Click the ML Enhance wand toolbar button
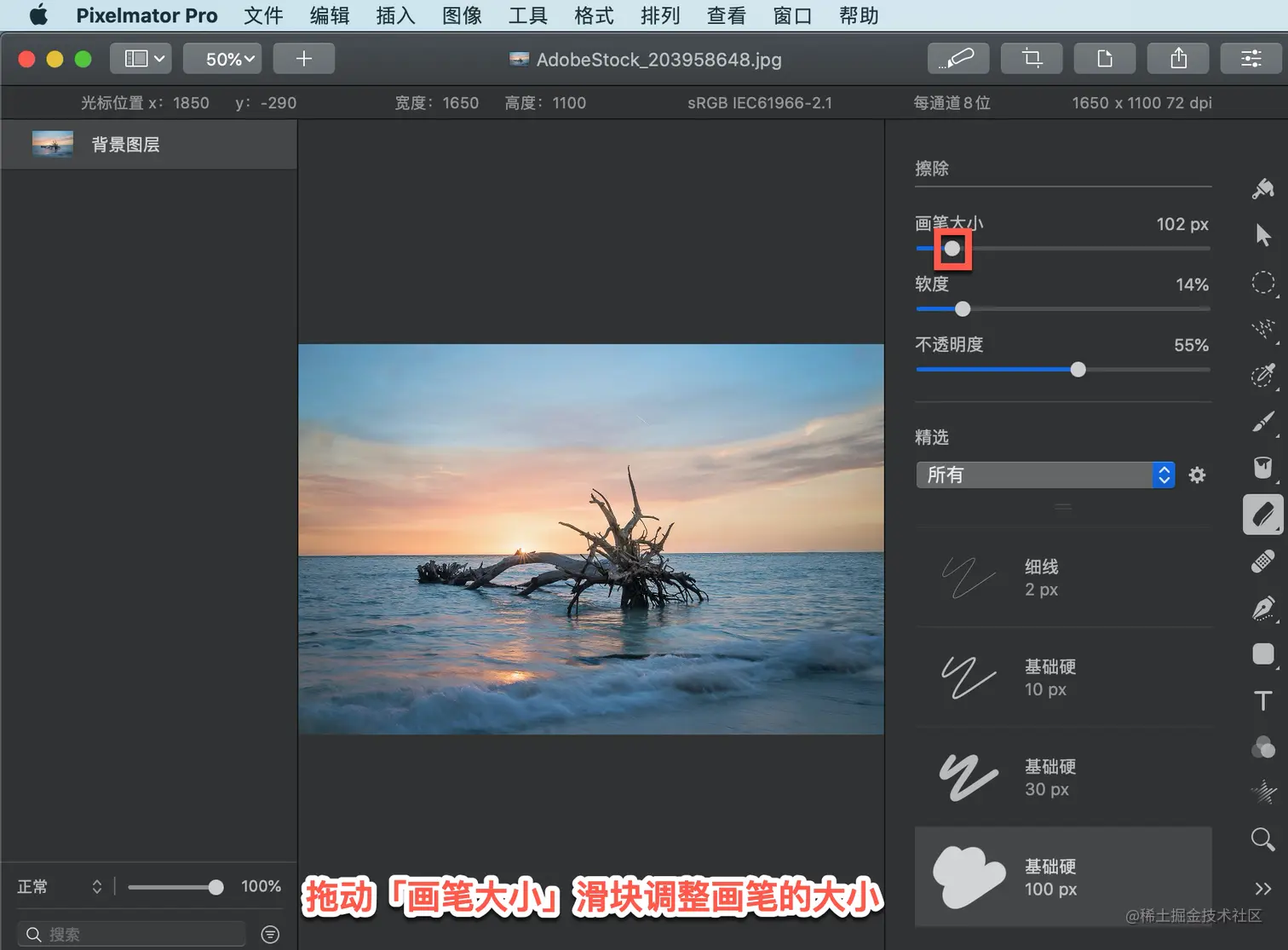The width and height of the screenshot is (1288, 950). pyautogui.click(x=958, y=59)
